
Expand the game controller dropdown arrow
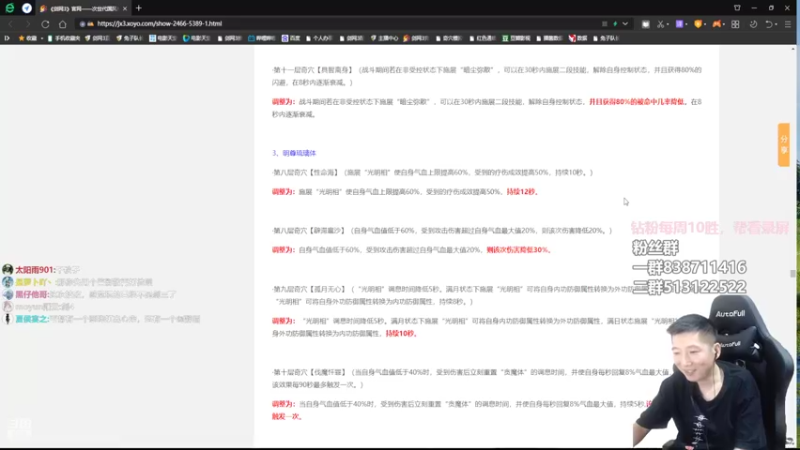[723, 24]
